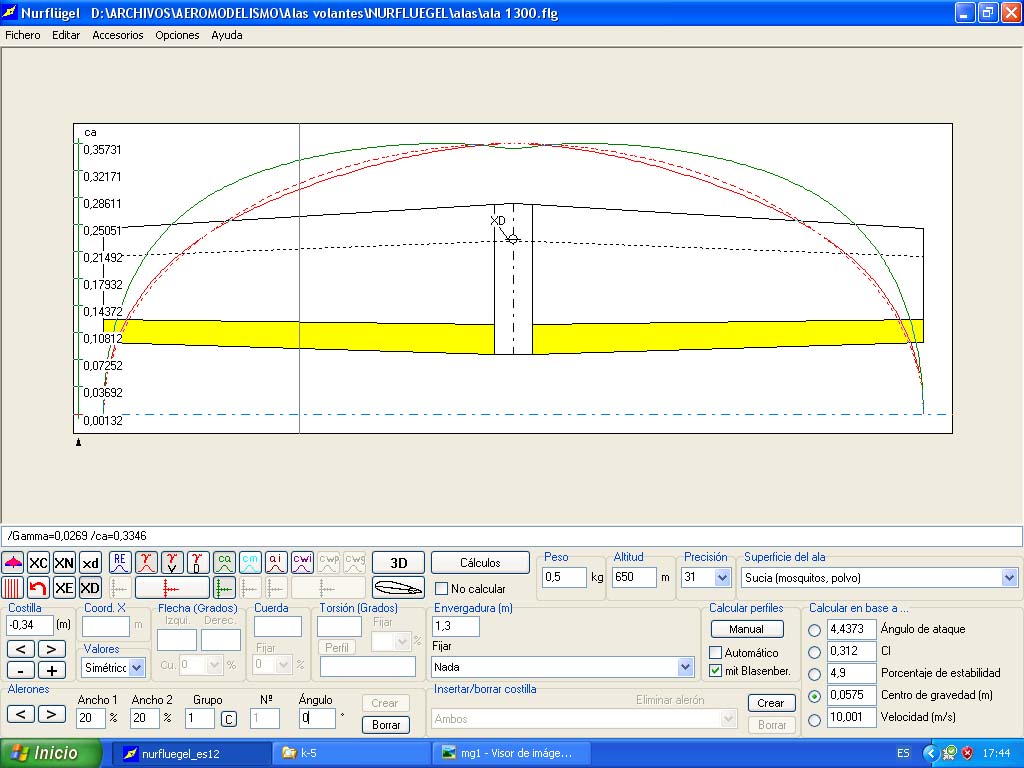Open the Superficie del ala dropdown
Image resolution: width=1024 pixels, height=768 pixels.
tap(1009, 578)
